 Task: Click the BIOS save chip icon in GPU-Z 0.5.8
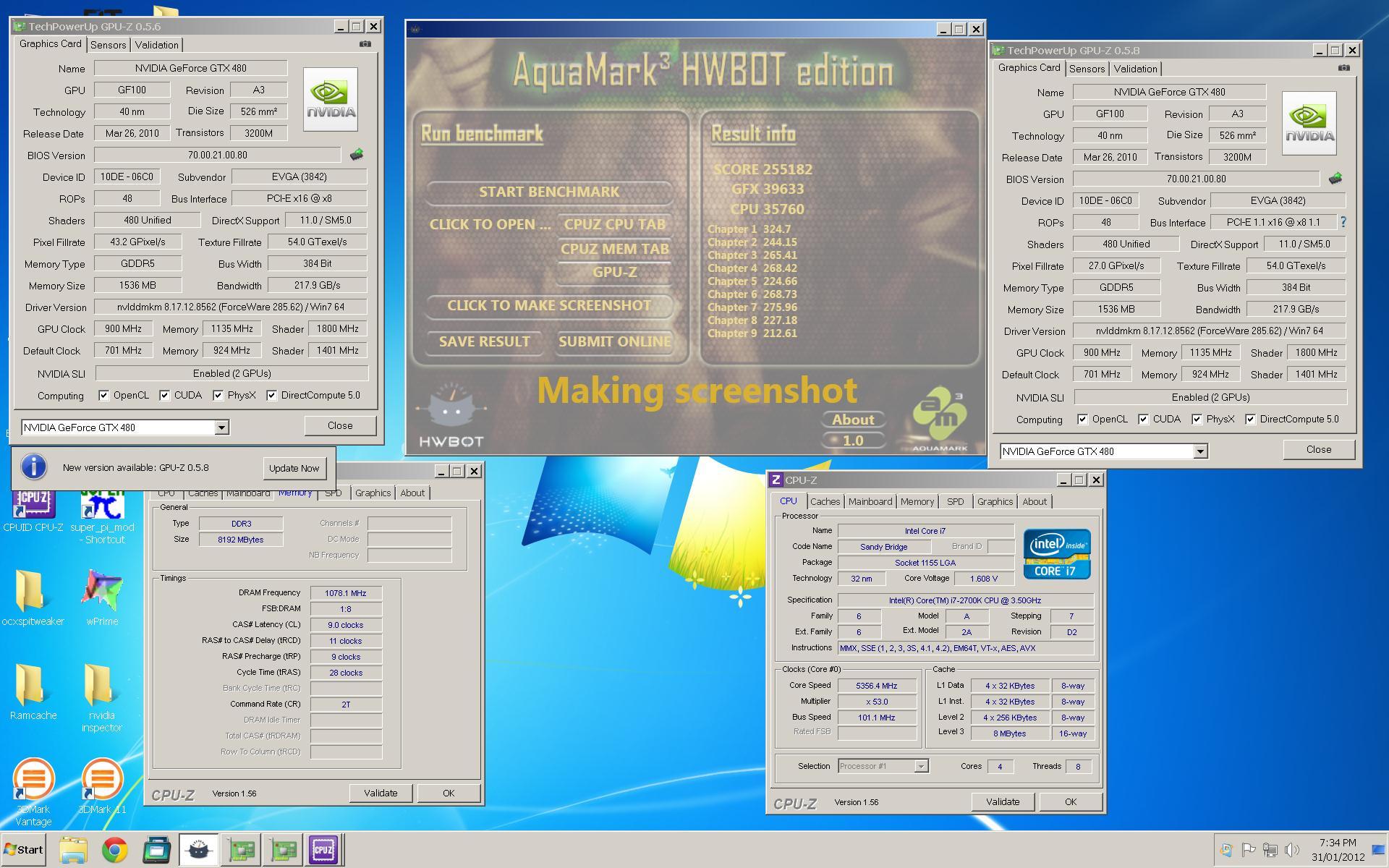pos(1335,179)
